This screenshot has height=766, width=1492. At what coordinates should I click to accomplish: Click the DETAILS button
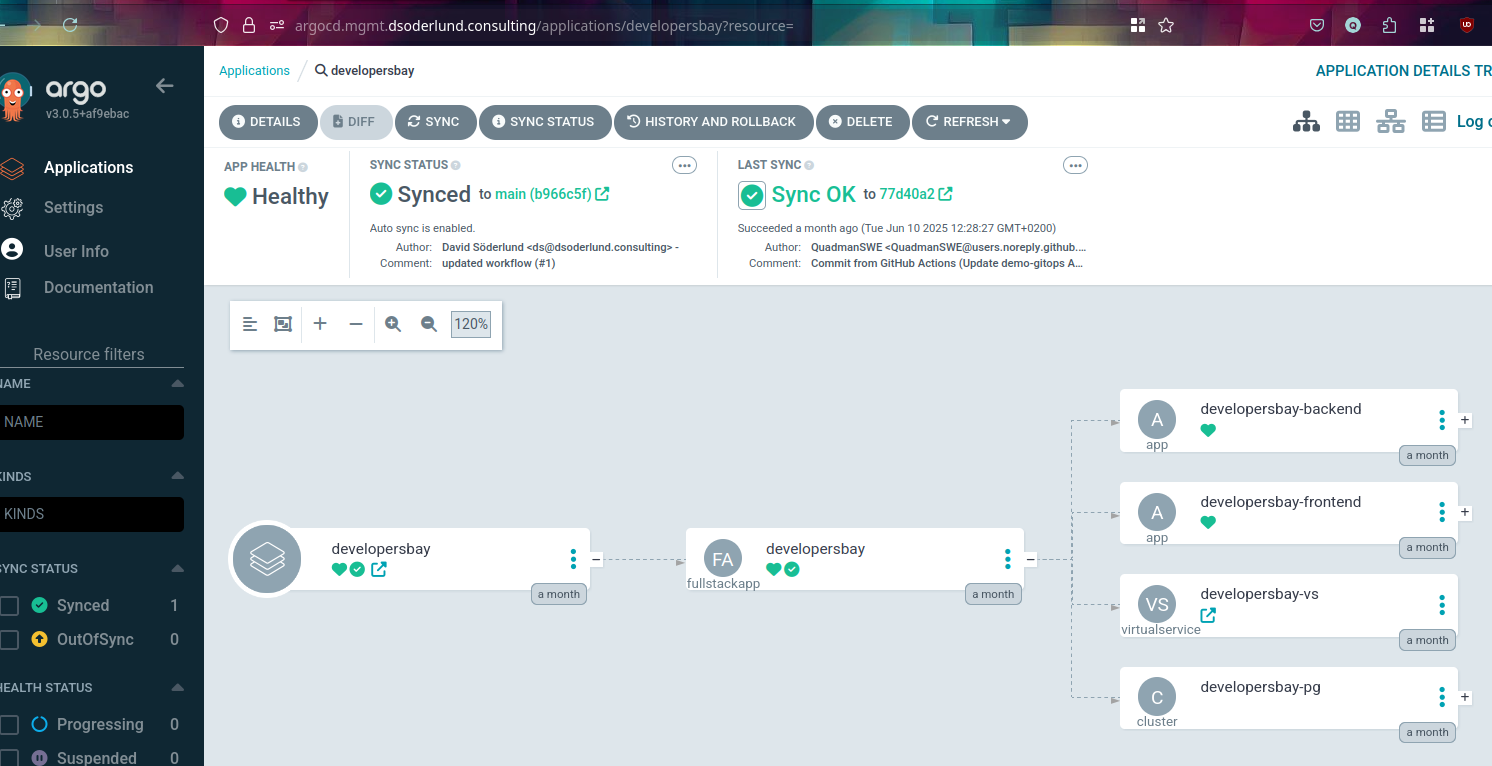point(267,122)
